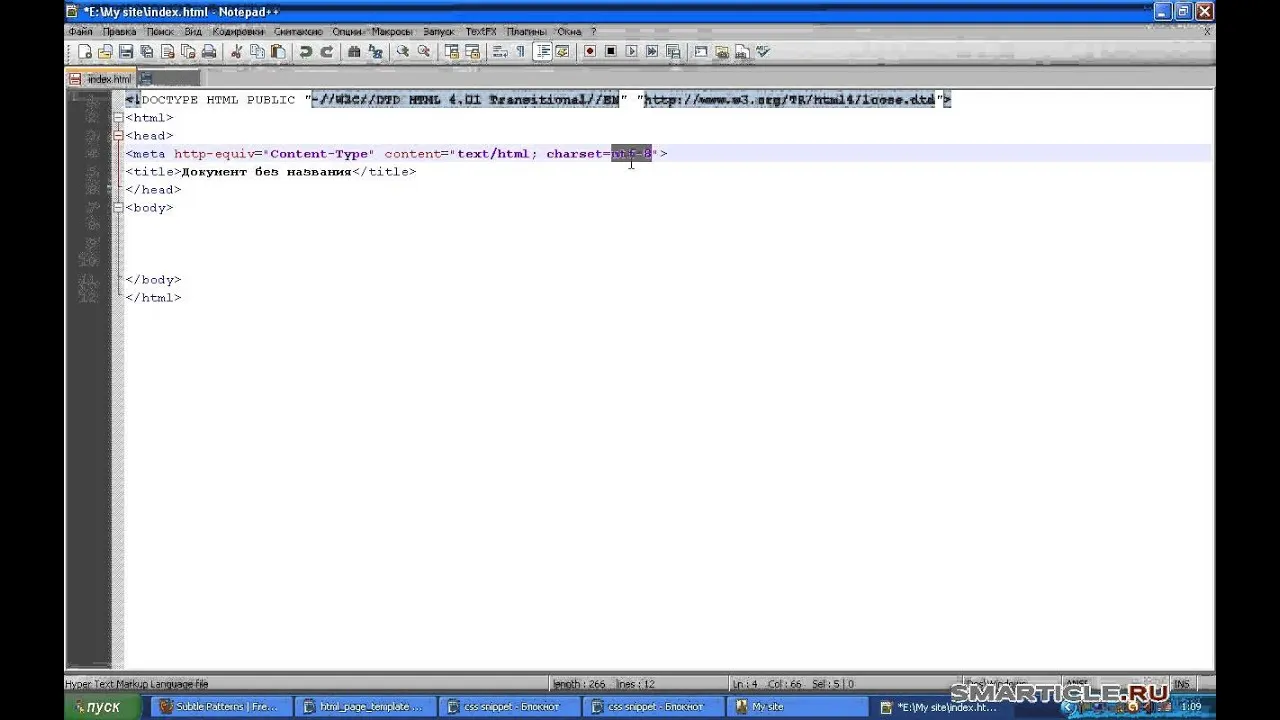Image resolution: width=1280 pixels, height=720 pixels.
Task: Open the Вид menu
Action: [193, 32]
